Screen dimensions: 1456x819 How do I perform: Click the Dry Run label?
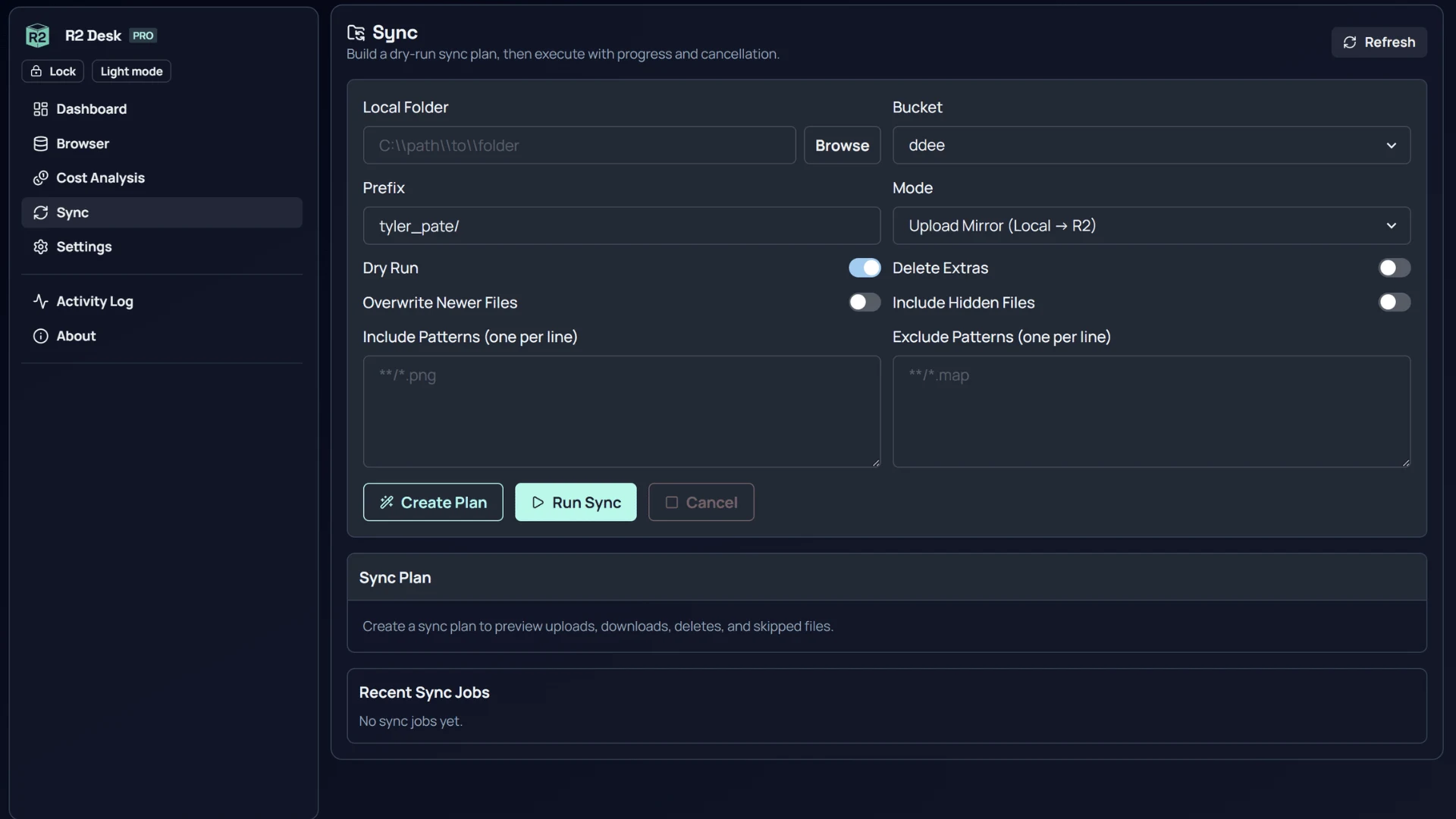pyautogui.click(x=391, y=268)
